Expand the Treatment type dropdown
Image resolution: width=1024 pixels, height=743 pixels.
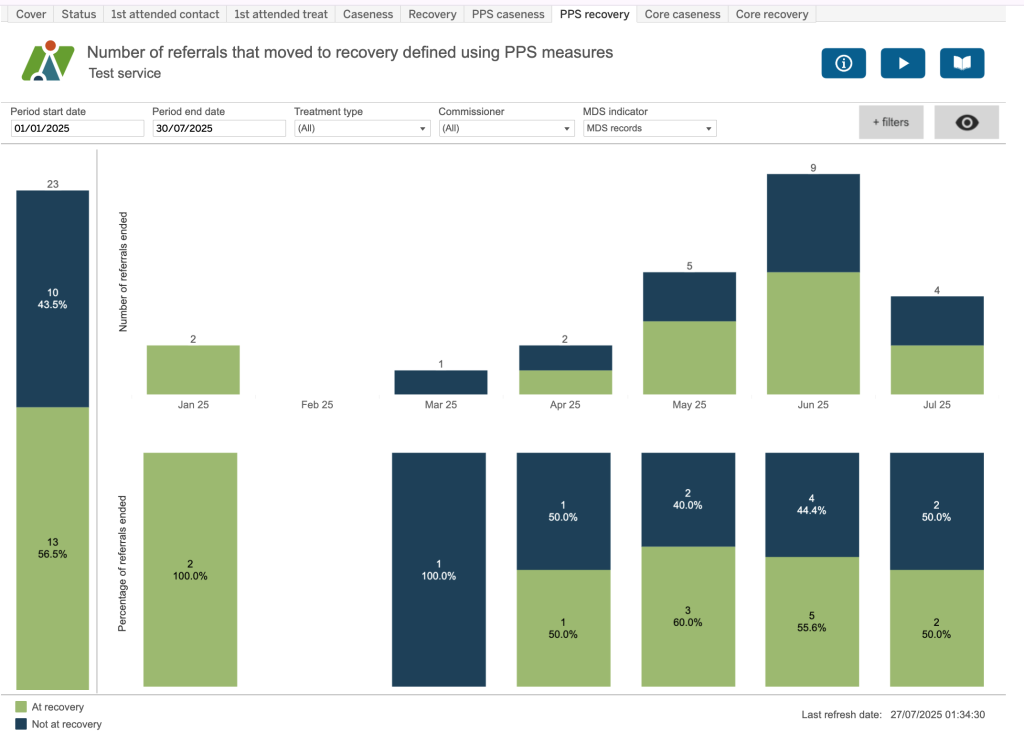361,129
